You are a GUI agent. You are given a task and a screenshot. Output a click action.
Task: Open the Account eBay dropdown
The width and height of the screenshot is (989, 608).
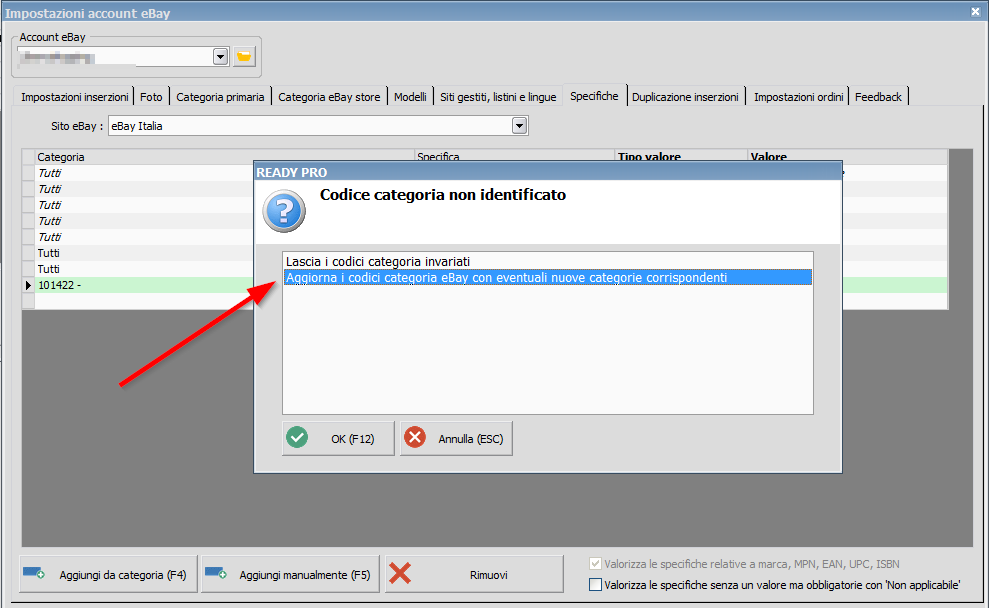(220, 57)
